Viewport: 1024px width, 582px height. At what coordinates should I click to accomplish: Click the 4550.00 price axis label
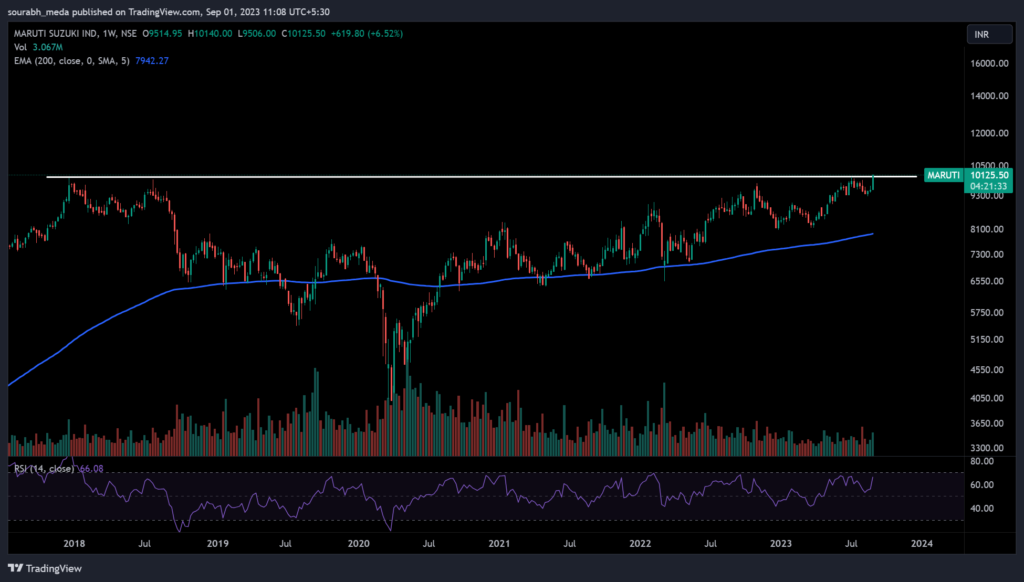(x=987, y=370)
